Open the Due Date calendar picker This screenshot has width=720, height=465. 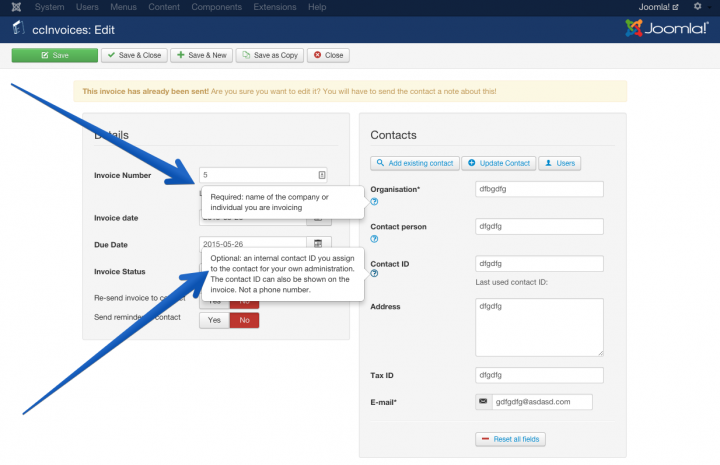(318, 243)
